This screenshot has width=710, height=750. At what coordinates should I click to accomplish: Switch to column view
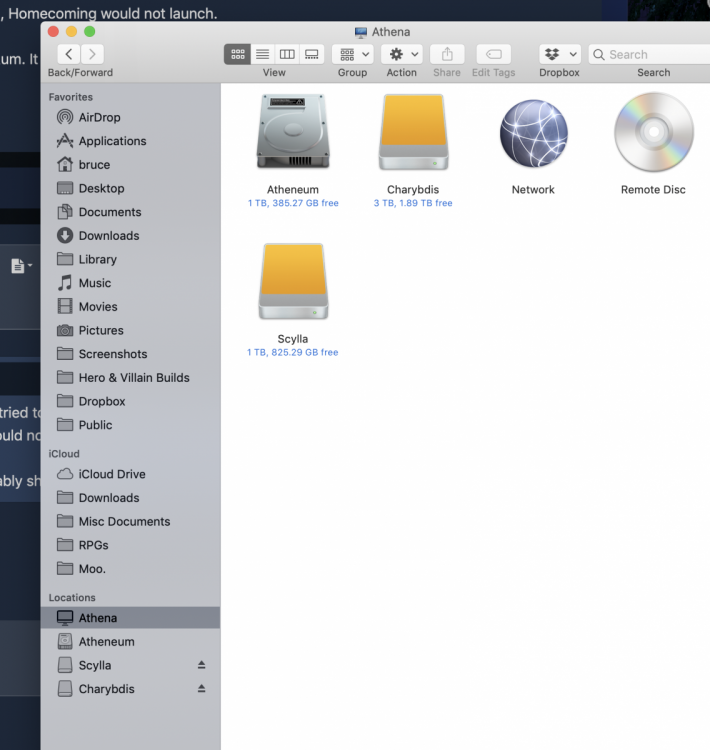point(287,54)
